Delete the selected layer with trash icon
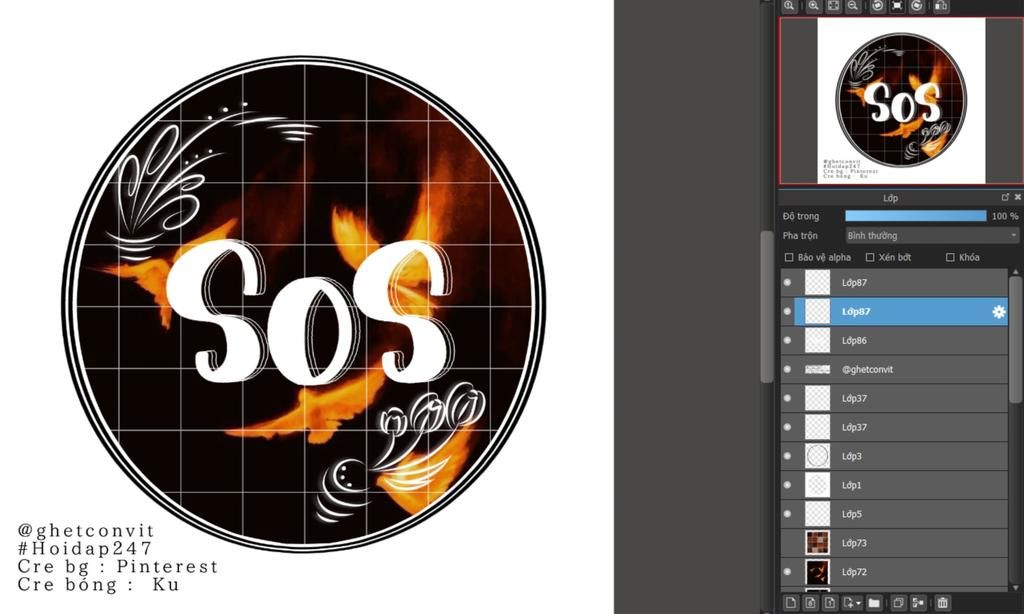1024x614 pixels. [942, 603]
